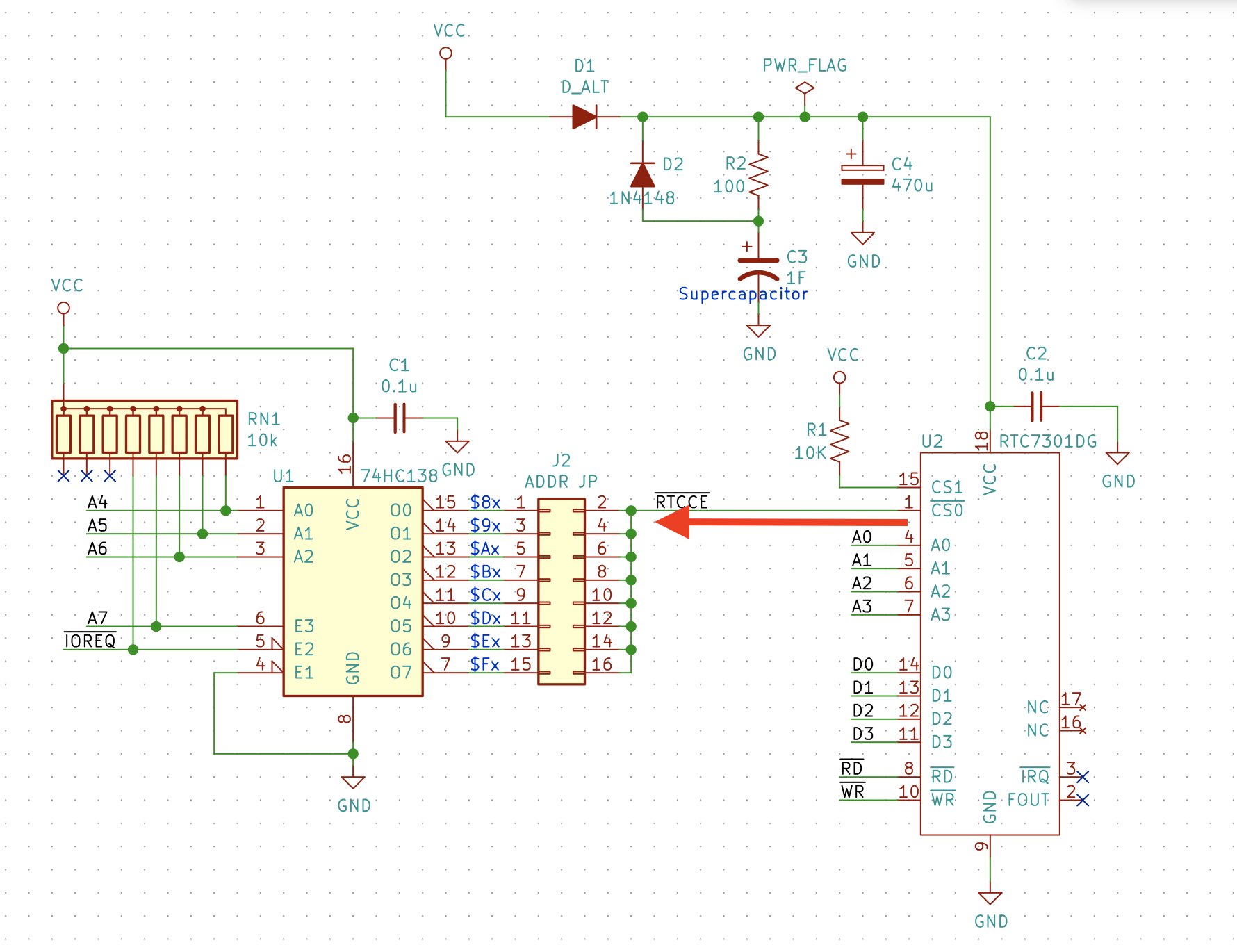Click the blue $Ax address text
The height and width of the screenshot is (952, 1237).
click(x=485, y=548)
